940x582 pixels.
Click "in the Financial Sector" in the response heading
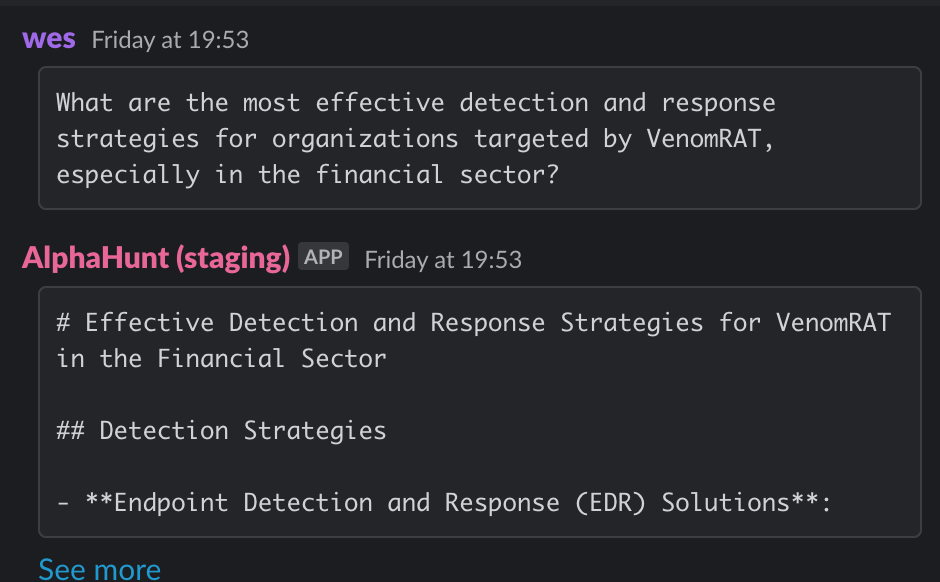click(221, 358)
